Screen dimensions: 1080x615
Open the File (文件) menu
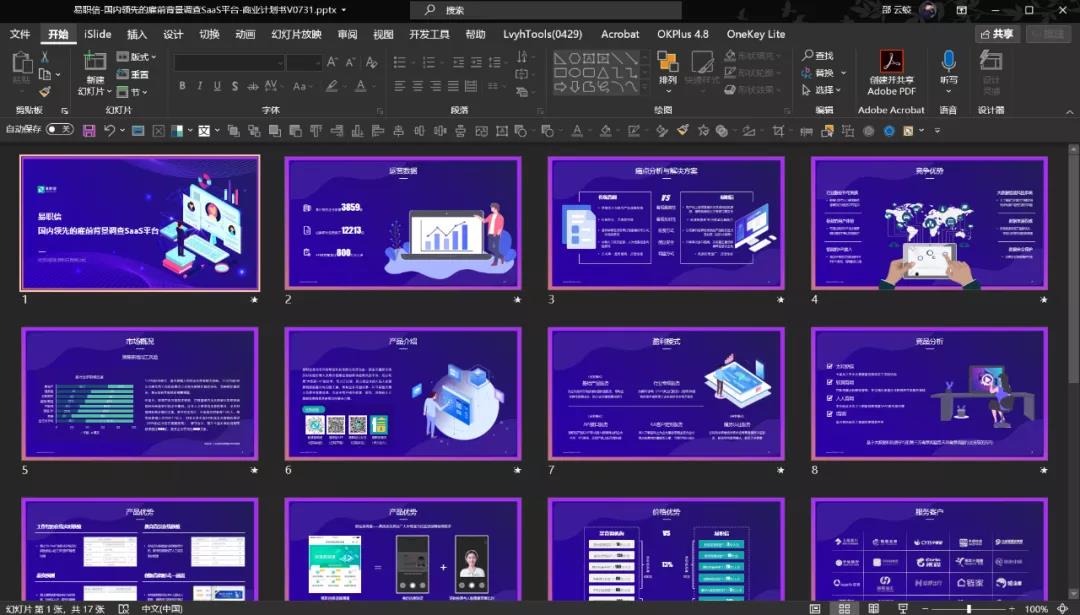click(x=20, y=34)
